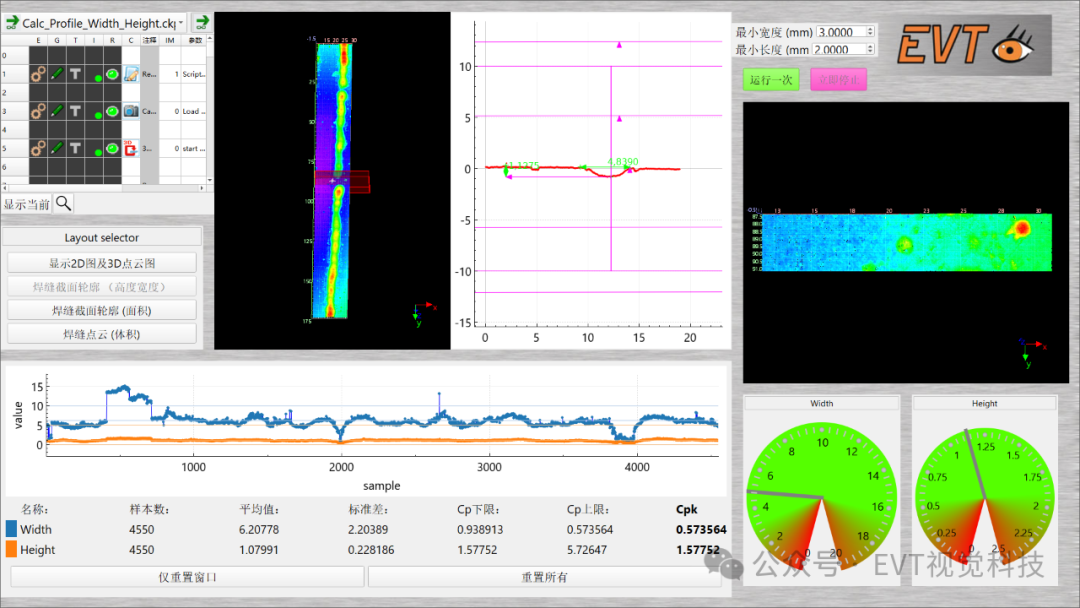Click the T icon in row 5

tap(75, 148)
